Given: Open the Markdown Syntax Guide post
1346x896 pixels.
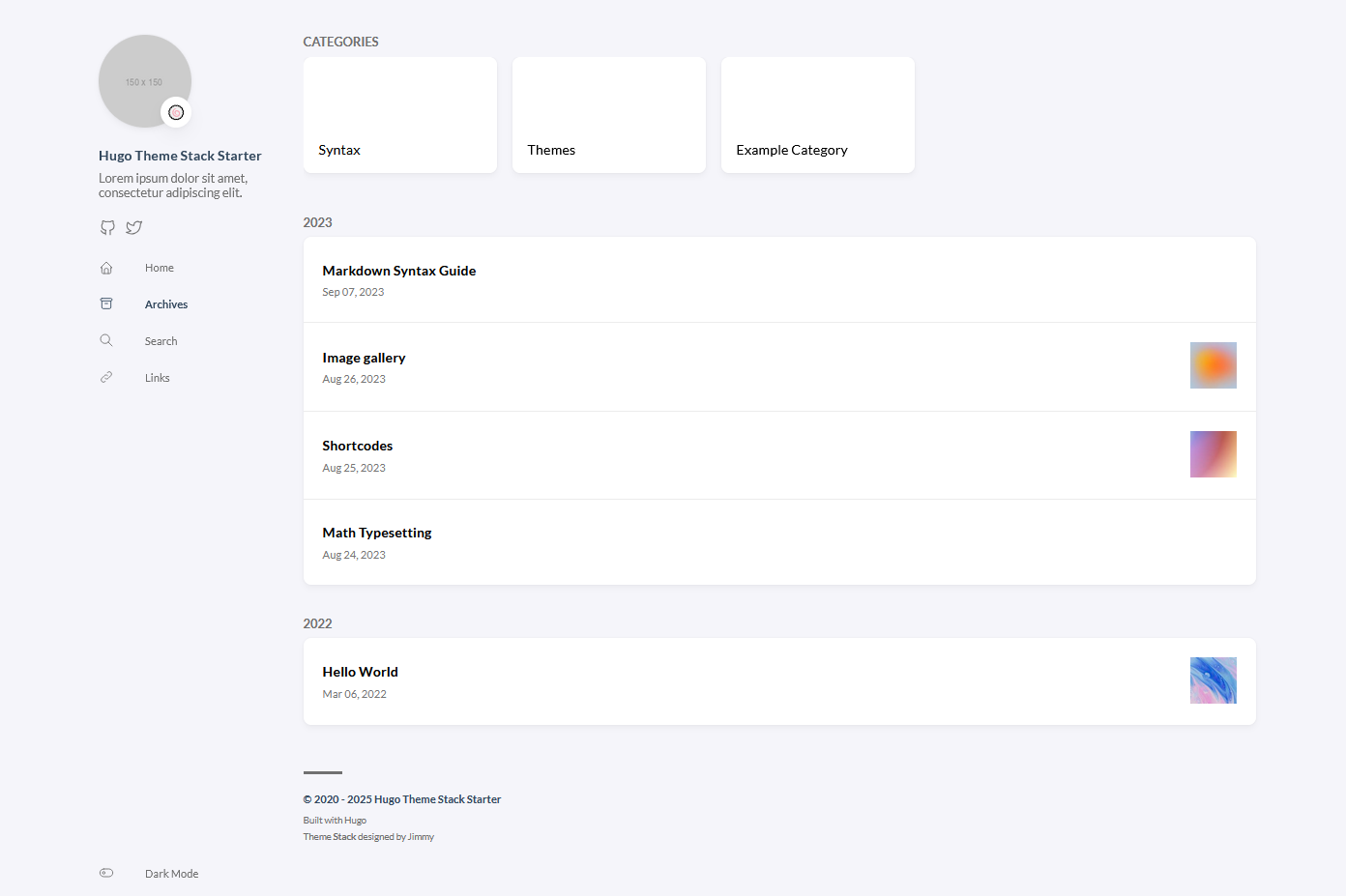Looking at the screenshot, I should pyautogui.click(x=398, y=271).
